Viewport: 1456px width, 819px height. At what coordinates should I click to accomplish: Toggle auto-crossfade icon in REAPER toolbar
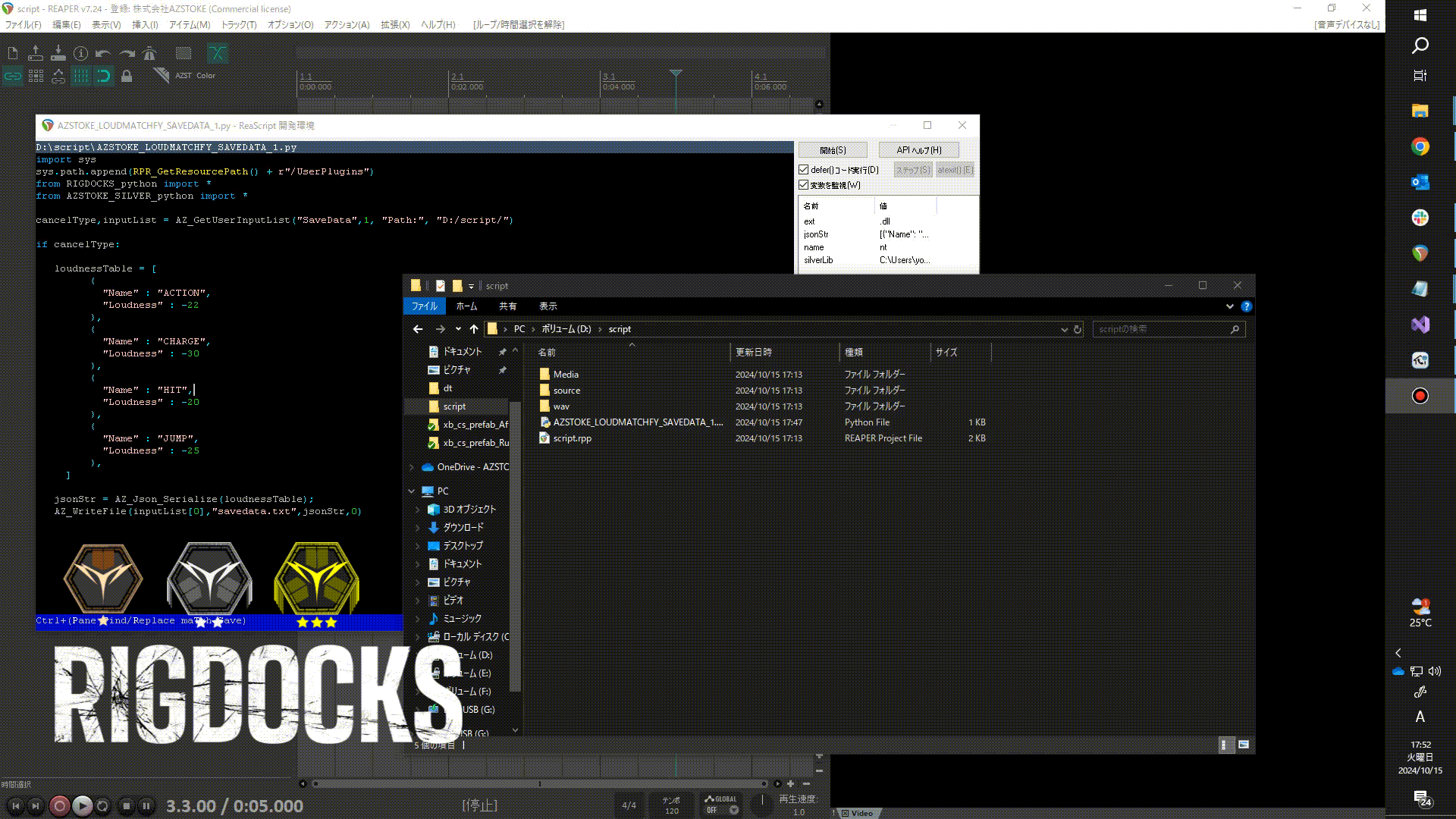(x=218, y=53)
